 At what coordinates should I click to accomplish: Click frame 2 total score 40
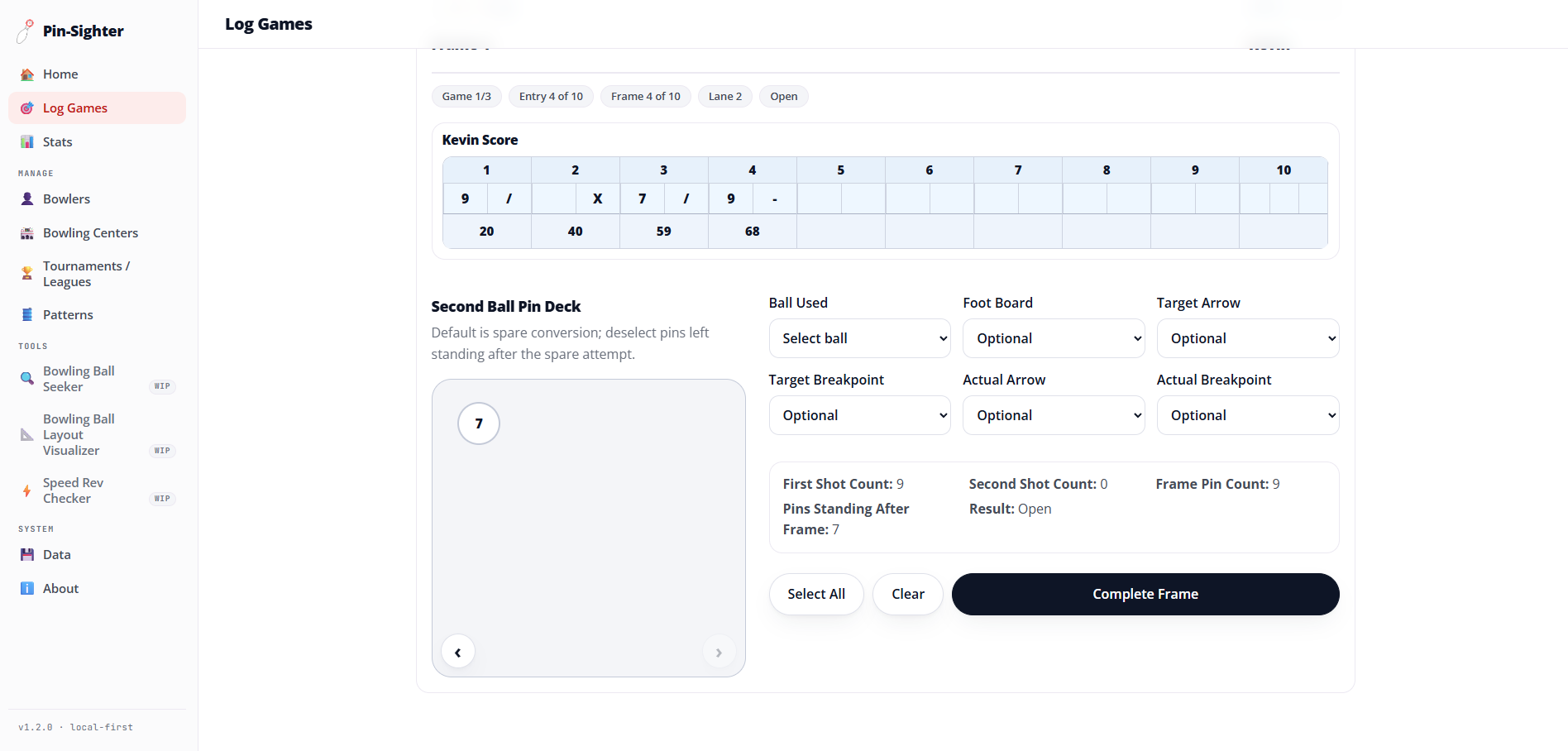coord(576,232)
